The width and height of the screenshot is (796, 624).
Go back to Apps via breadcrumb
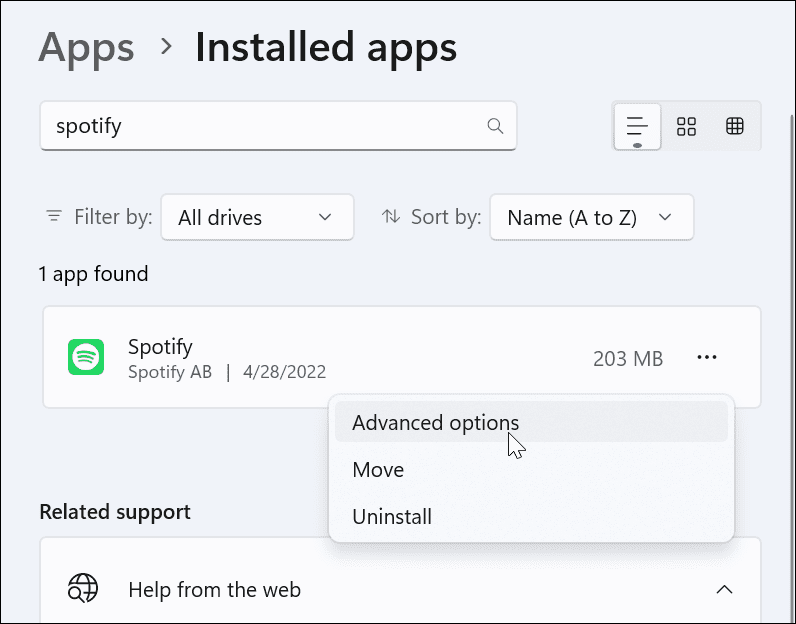86,47
